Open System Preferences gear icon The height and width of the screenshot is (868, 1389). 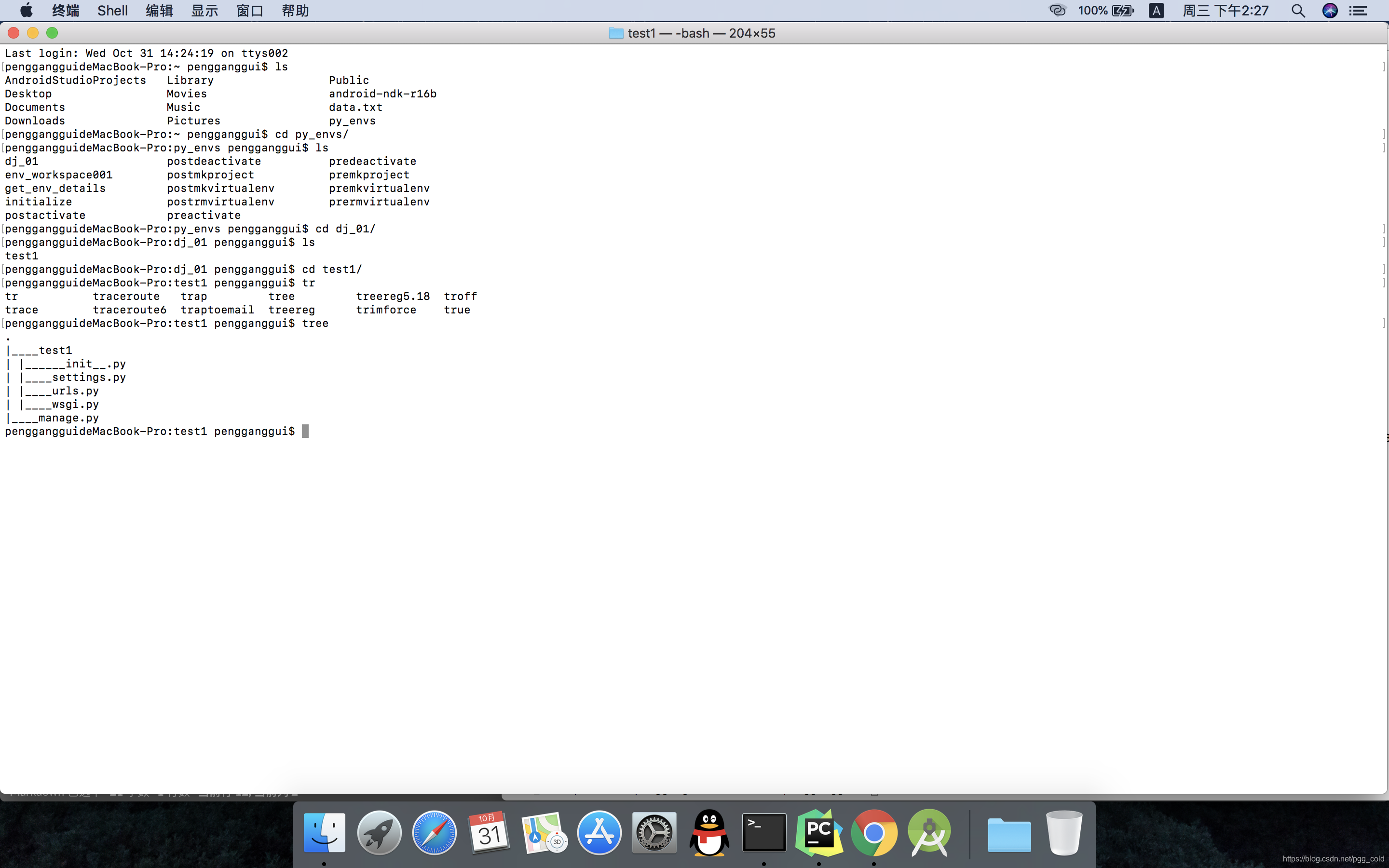[x=654, y=832]
